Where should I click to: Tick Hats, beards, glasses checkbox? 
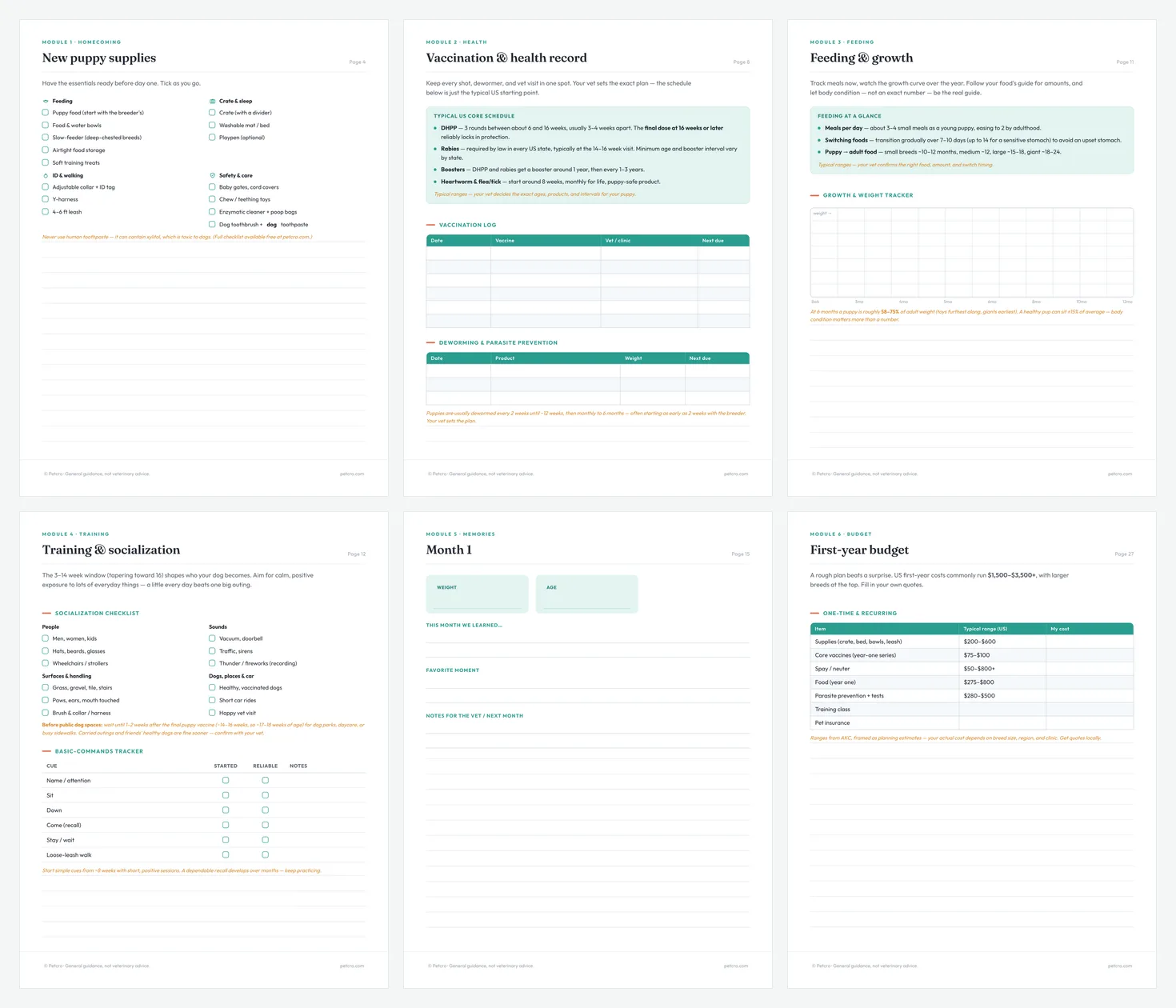(x=46, y=651)
